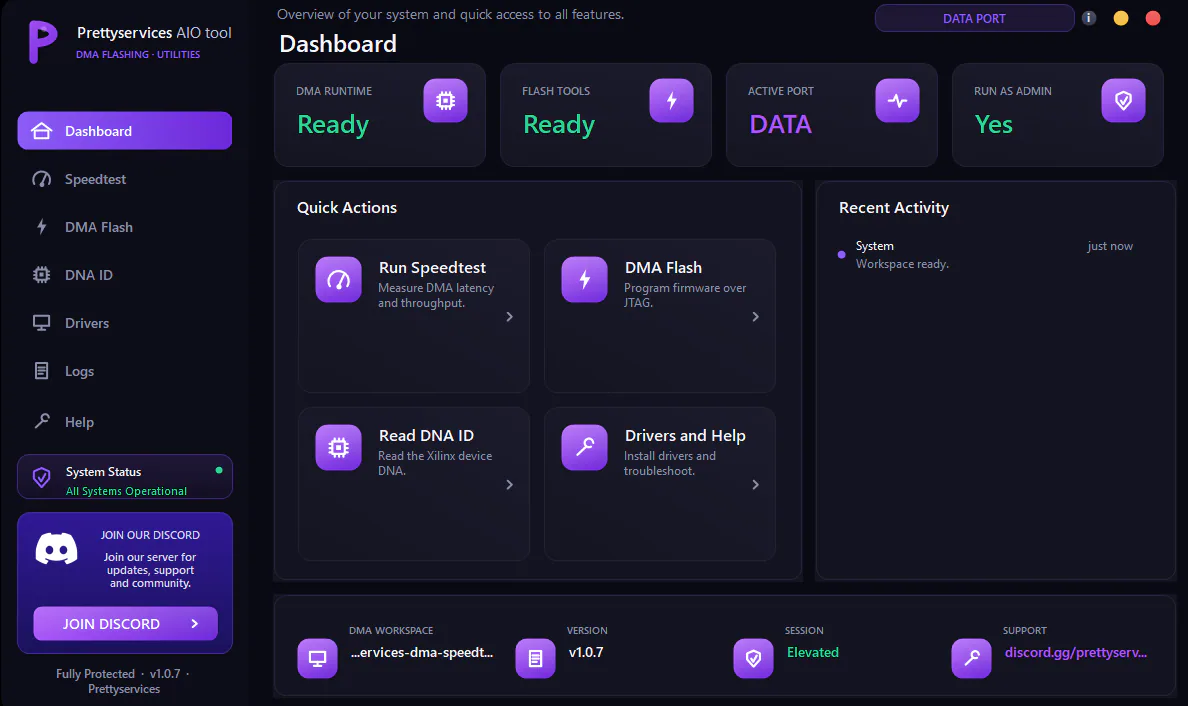Click the 'Recent Activity' heading

(x=894, y=208)
